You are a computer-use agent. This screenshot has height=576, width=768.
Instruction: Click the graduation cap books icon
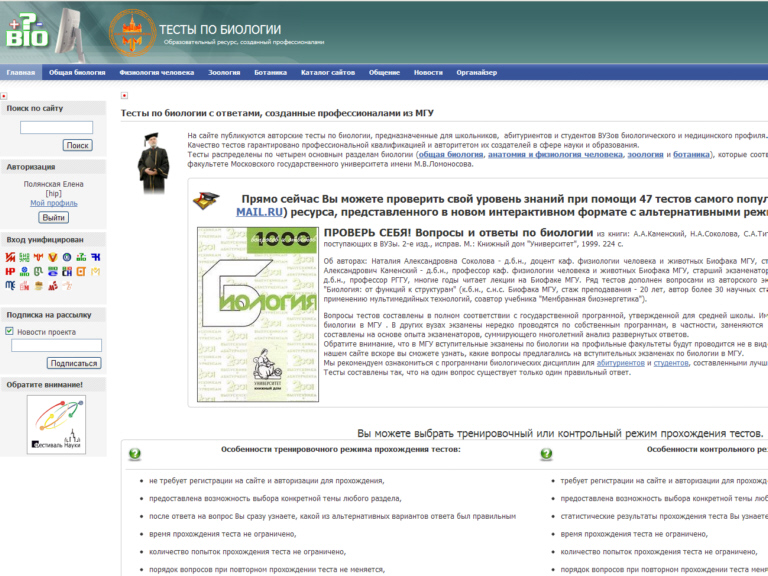coord(206,200)
